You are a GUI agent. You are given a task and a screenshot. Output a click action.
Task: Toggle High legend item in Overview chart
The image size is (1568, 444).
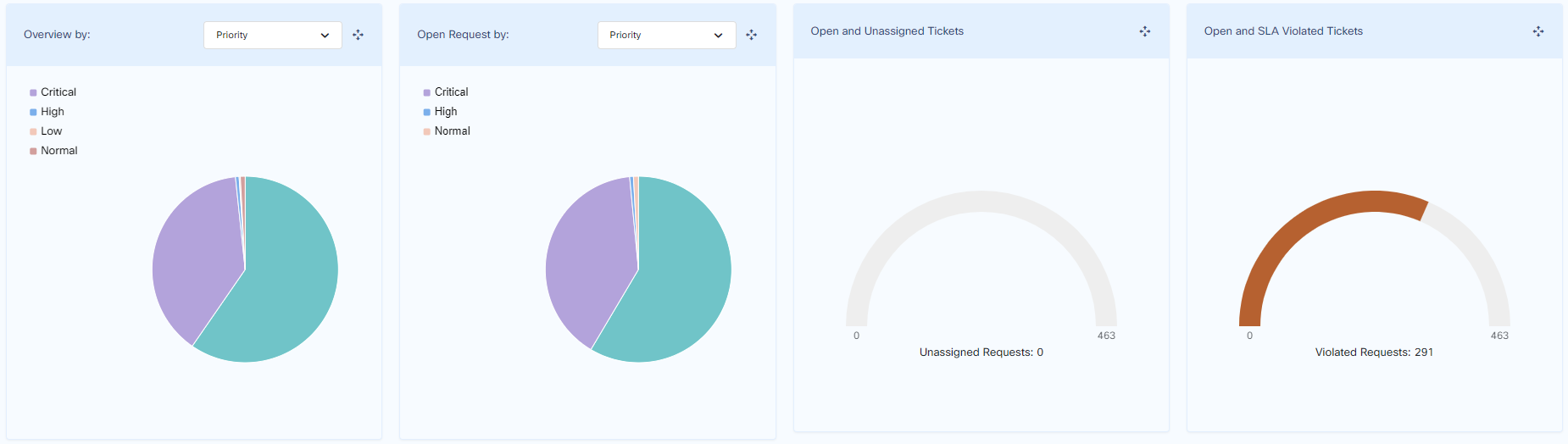(x=52, y=112)
